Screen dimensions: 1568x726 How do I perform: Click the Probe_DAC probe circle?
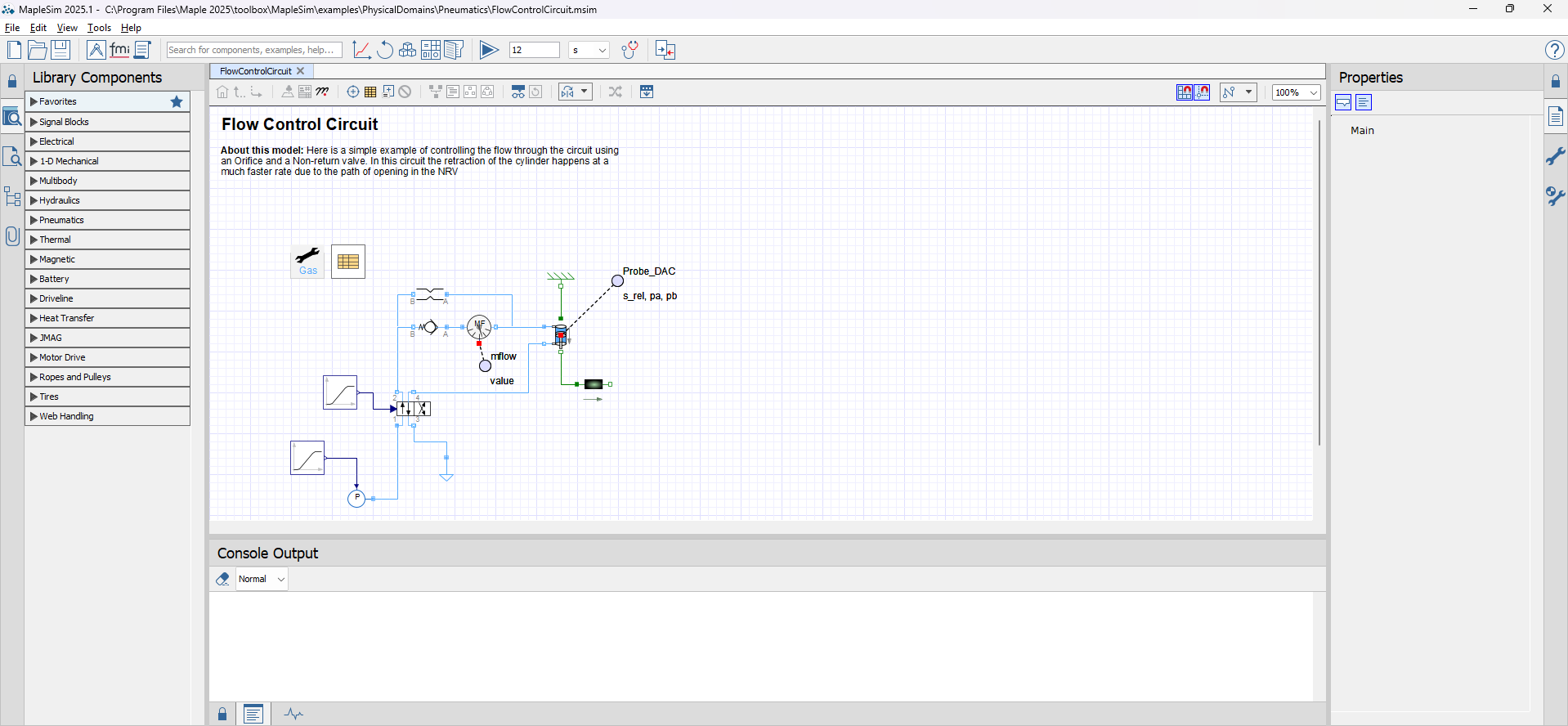[618, 281]
